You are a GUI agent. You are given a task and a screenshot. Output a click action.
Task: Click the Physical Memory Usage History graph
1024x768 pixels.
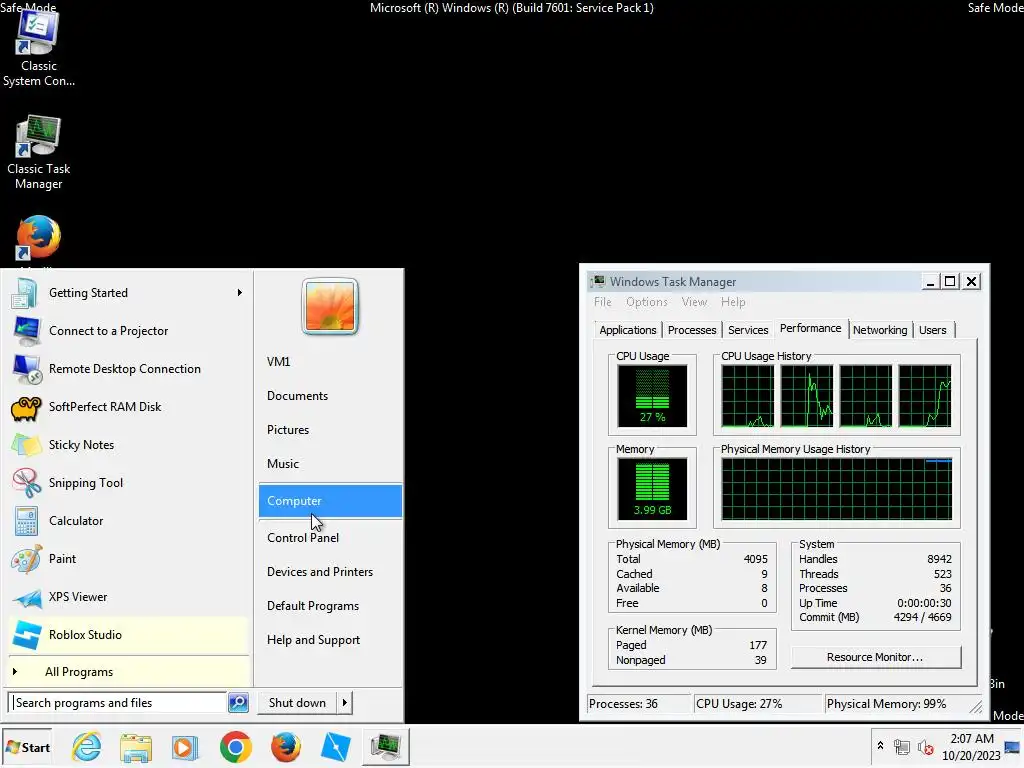click(837, 488)
